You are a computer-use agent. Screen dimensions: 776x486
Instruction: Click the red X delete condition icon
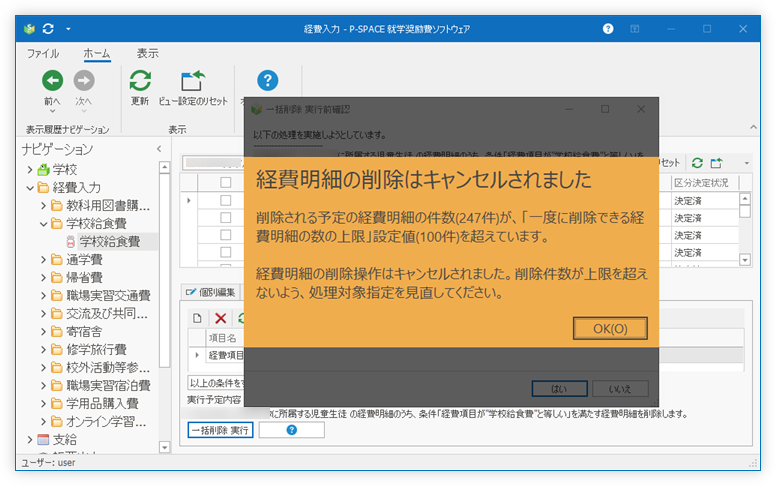click(221, 318)
